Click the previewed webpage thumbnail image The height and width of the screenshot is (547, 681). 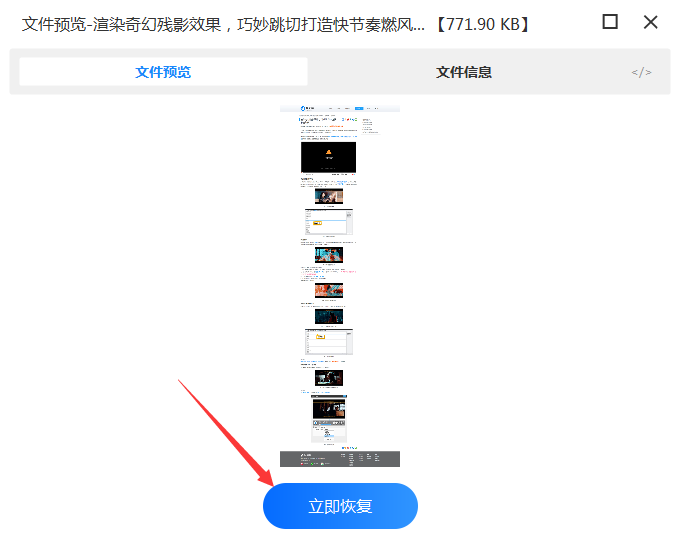click(340, 286)
